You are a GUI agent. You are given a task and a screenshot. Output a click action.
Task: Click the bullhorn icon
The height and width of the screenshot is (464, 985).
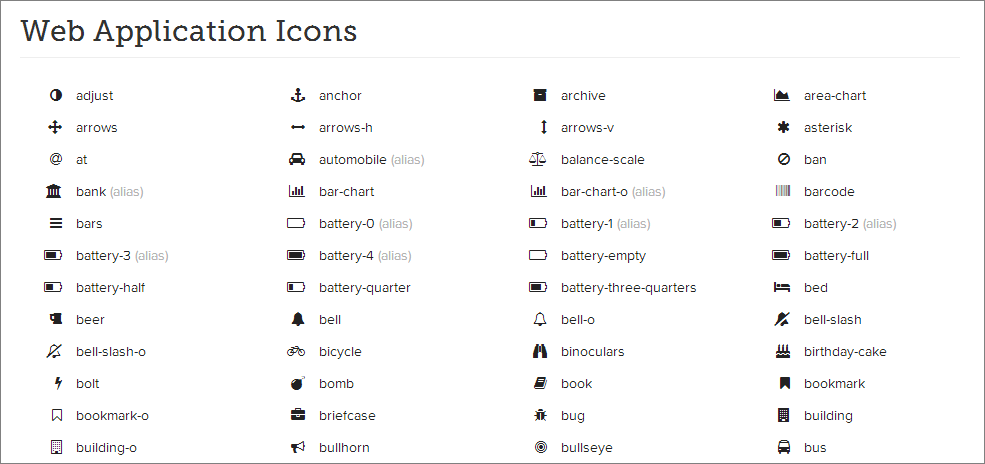point(297,447)
